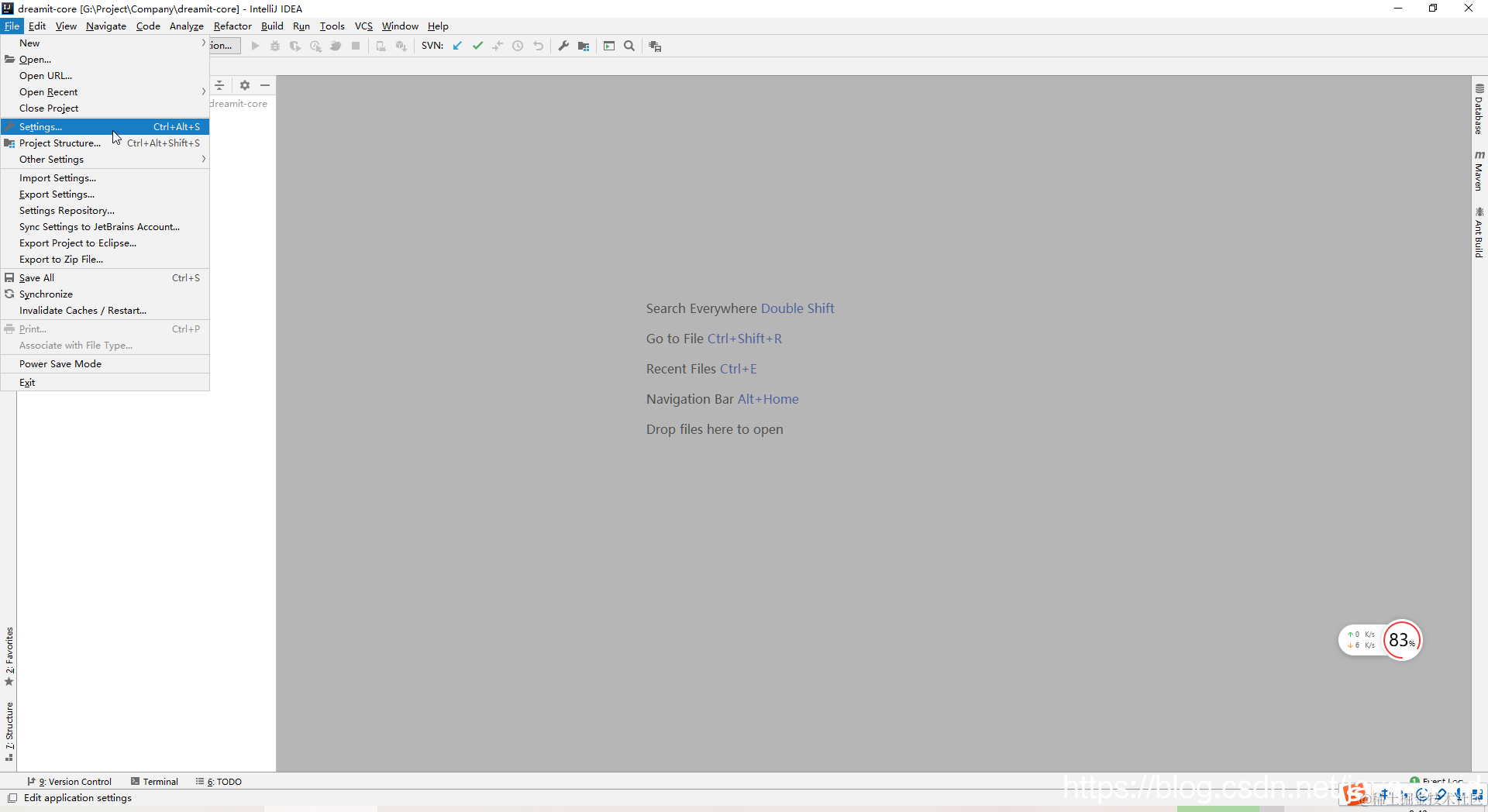Select Settings... from File menu
1488x812 pixels.
pos(105,127)
